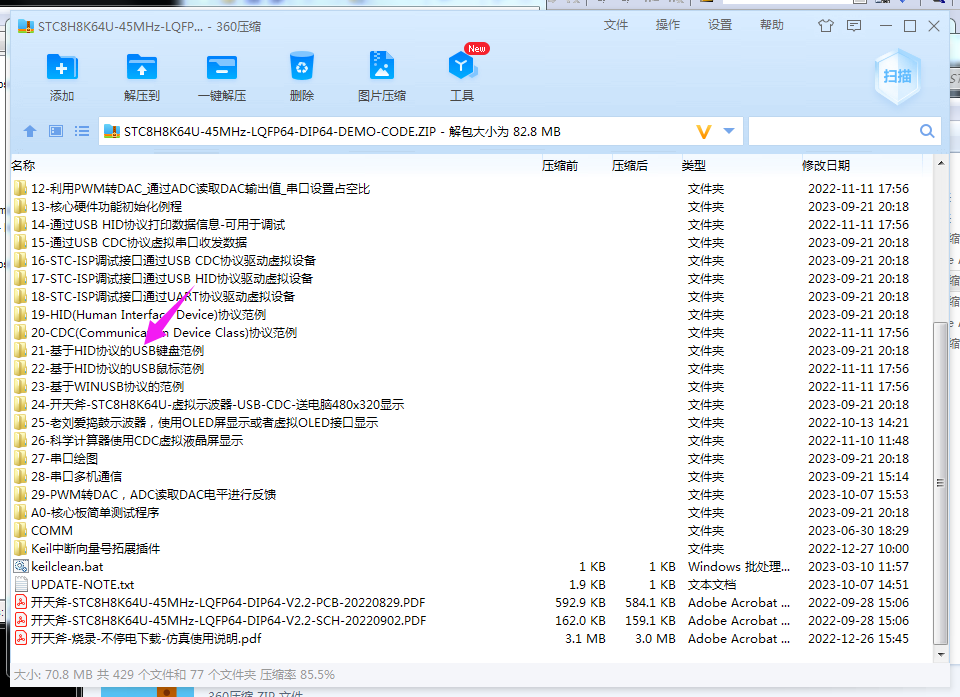This screenshot has width=960, height=697.
Task: Click the 592.9 KB size cell
Action: coord(580,603)
